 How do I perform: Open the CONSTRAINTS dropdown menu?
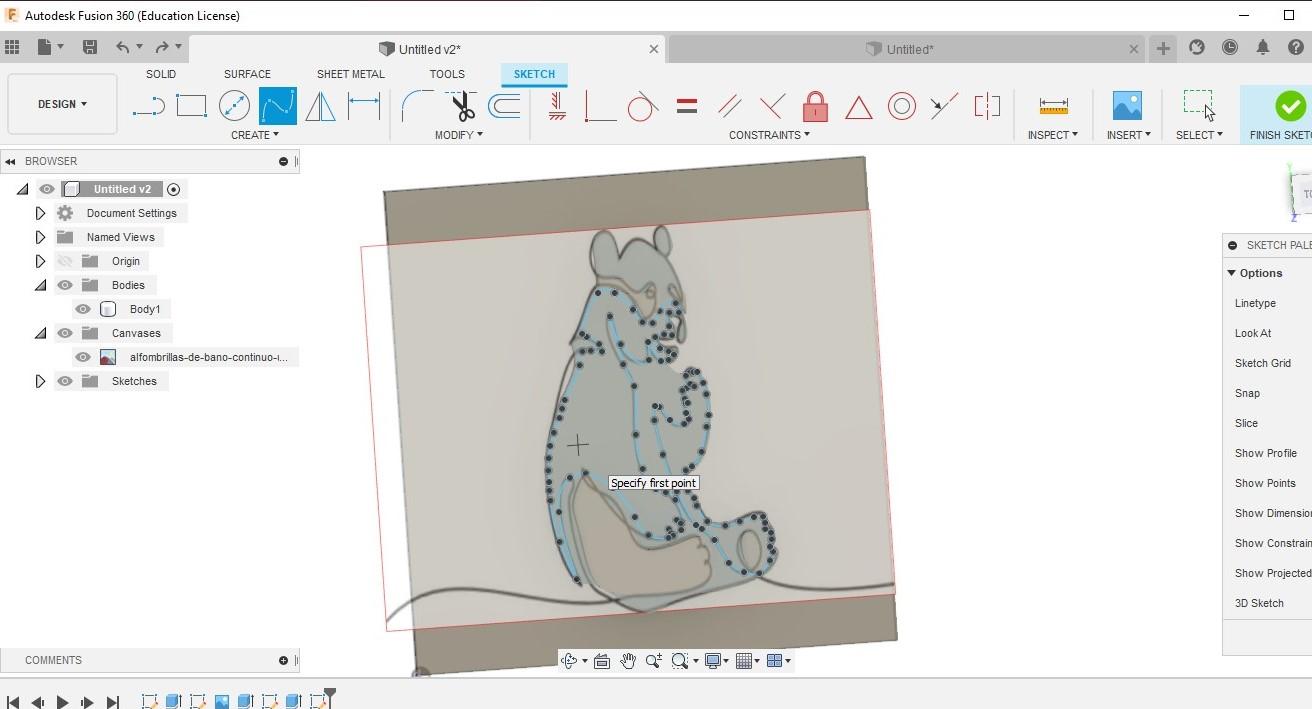point(769,135)
